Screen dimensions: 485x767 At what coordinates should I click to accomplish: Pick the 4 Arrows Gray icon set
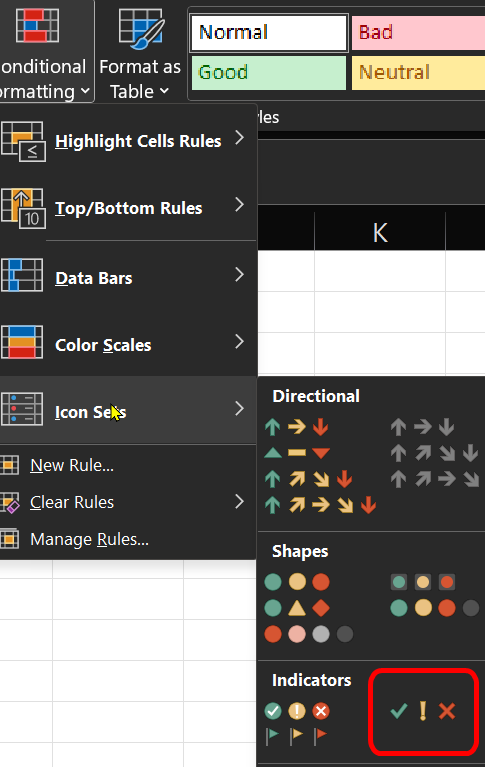(435, 453)
